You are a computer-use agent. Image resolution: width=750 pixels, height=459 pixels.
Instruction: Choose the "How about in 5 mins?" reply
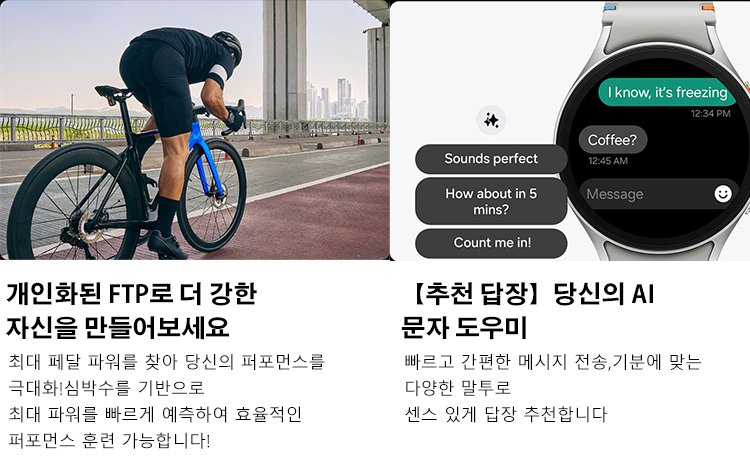pos(491,201)
